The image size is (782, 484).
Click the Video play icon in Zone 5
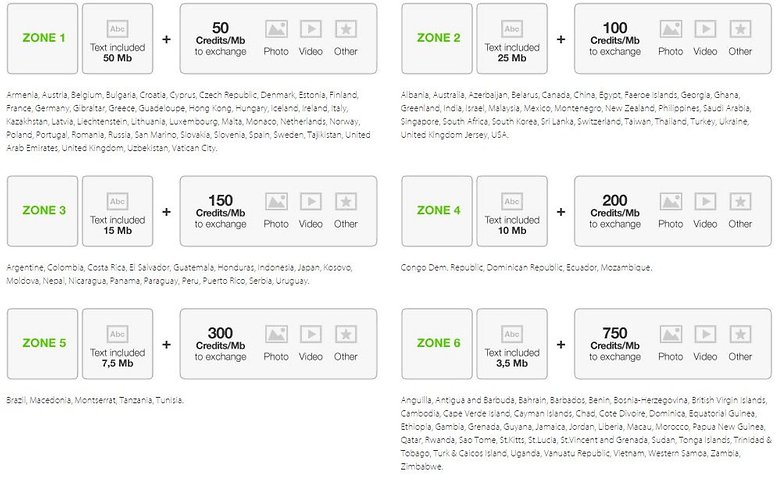(311, 334)
